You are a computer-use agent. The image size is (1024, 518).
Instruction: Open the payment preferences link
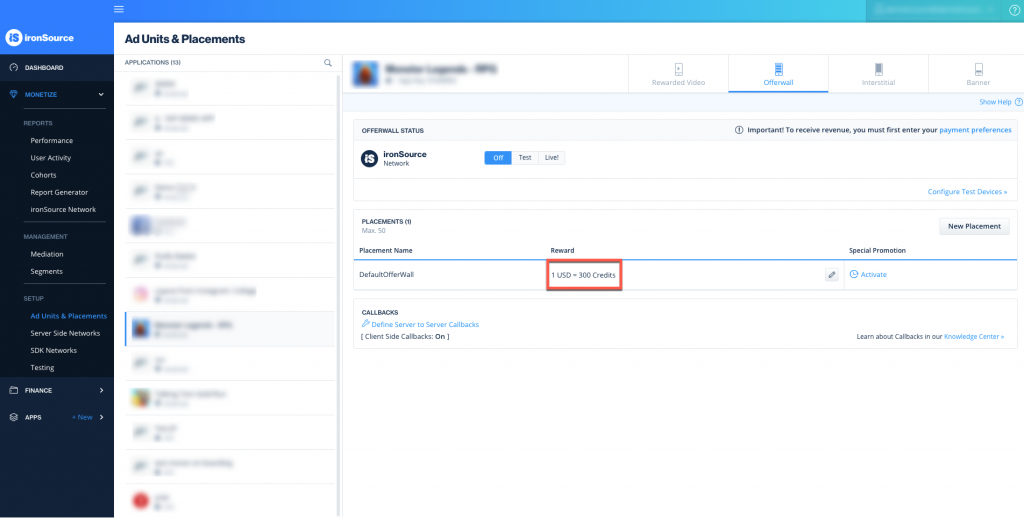(x=975, y=130)
